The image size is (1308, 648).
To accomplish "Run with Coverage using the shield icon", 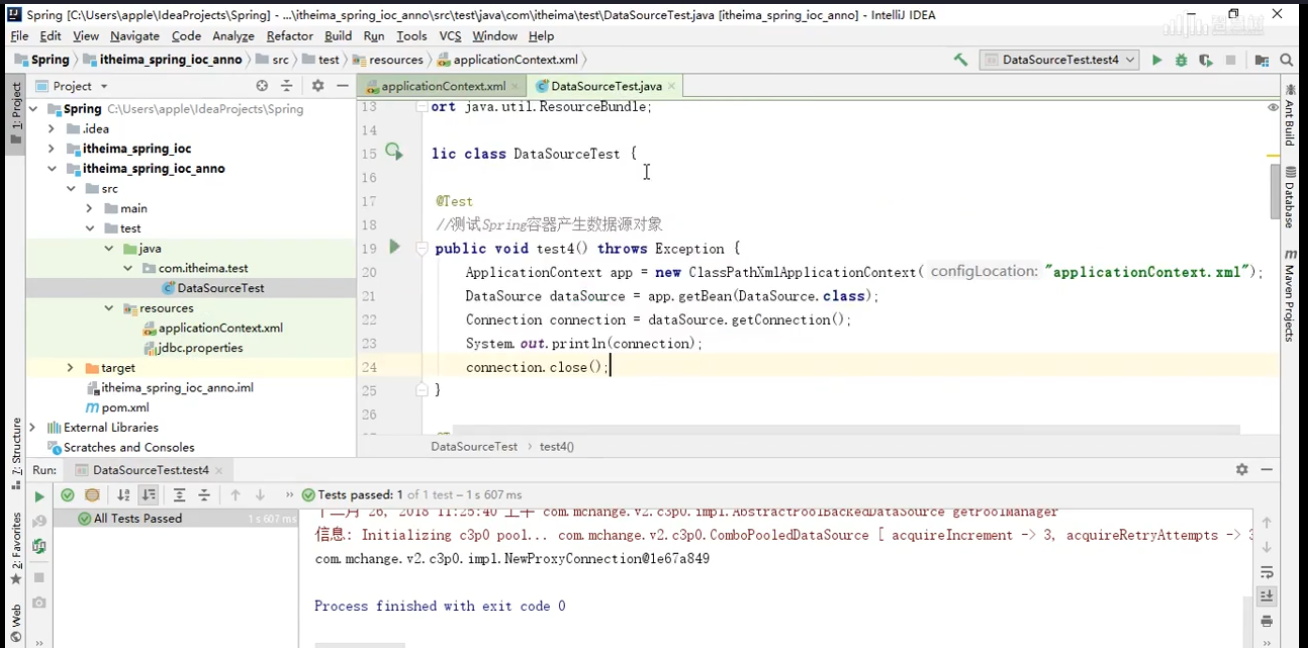I will click(1205, 60).
